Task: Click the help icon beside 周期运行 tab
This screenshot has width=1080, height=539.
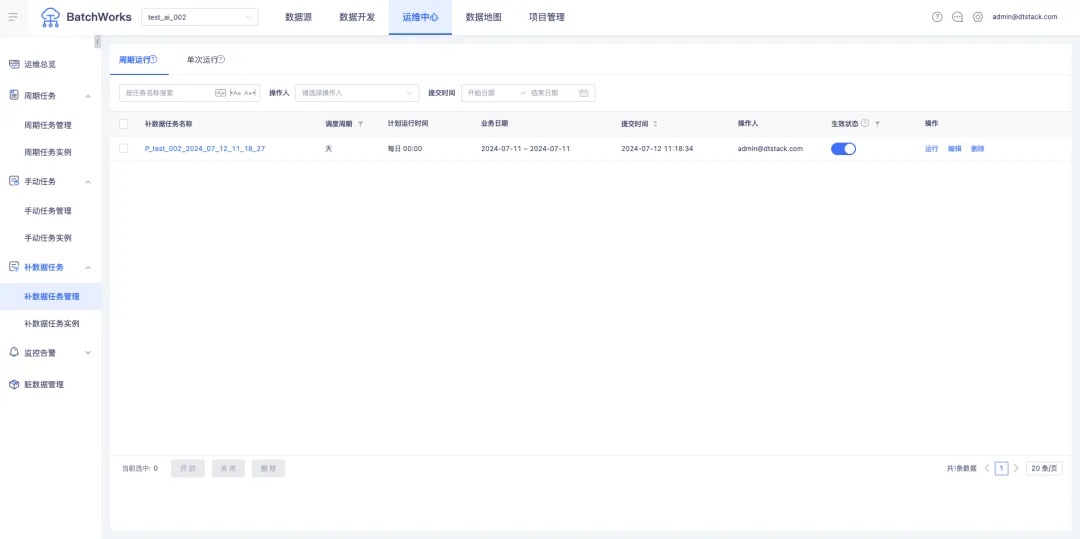Action: tap(154, 59)
